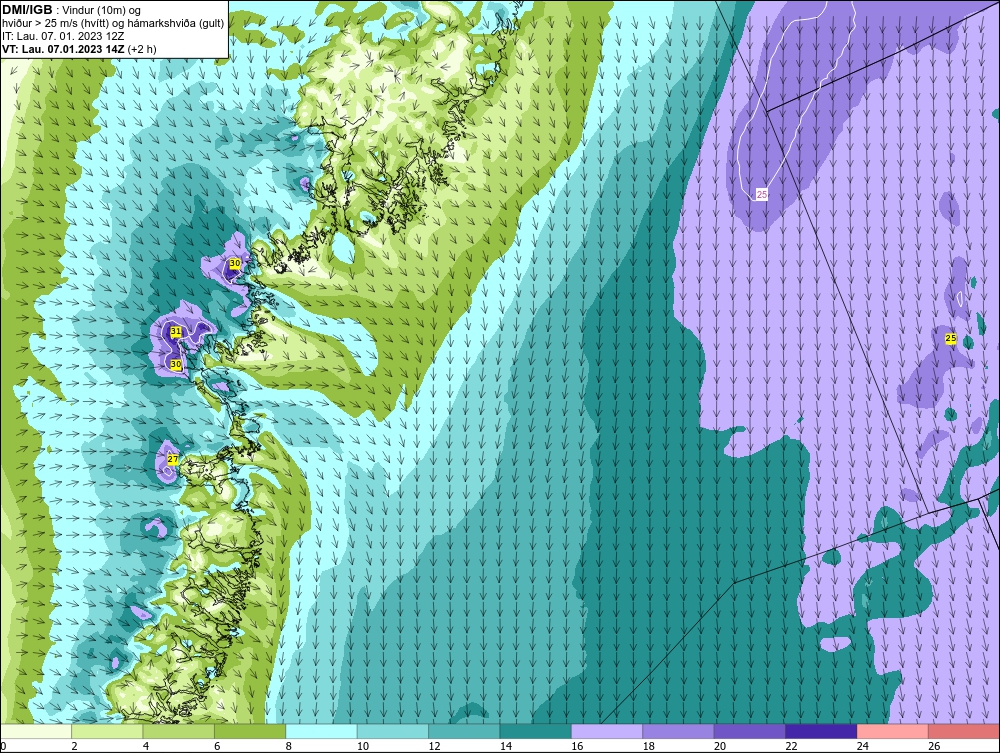The width and height of the screenshot is (1000, 753).
Task: Select the 12–14 m/s teal swatch
Action: click(464, 731)
